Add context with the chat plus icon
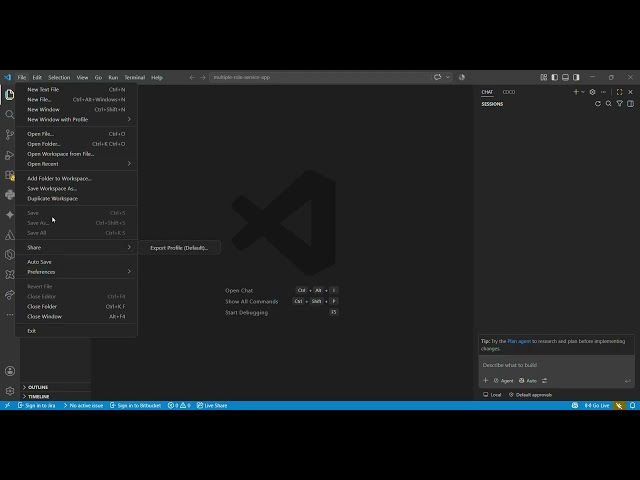 [485, 380]
